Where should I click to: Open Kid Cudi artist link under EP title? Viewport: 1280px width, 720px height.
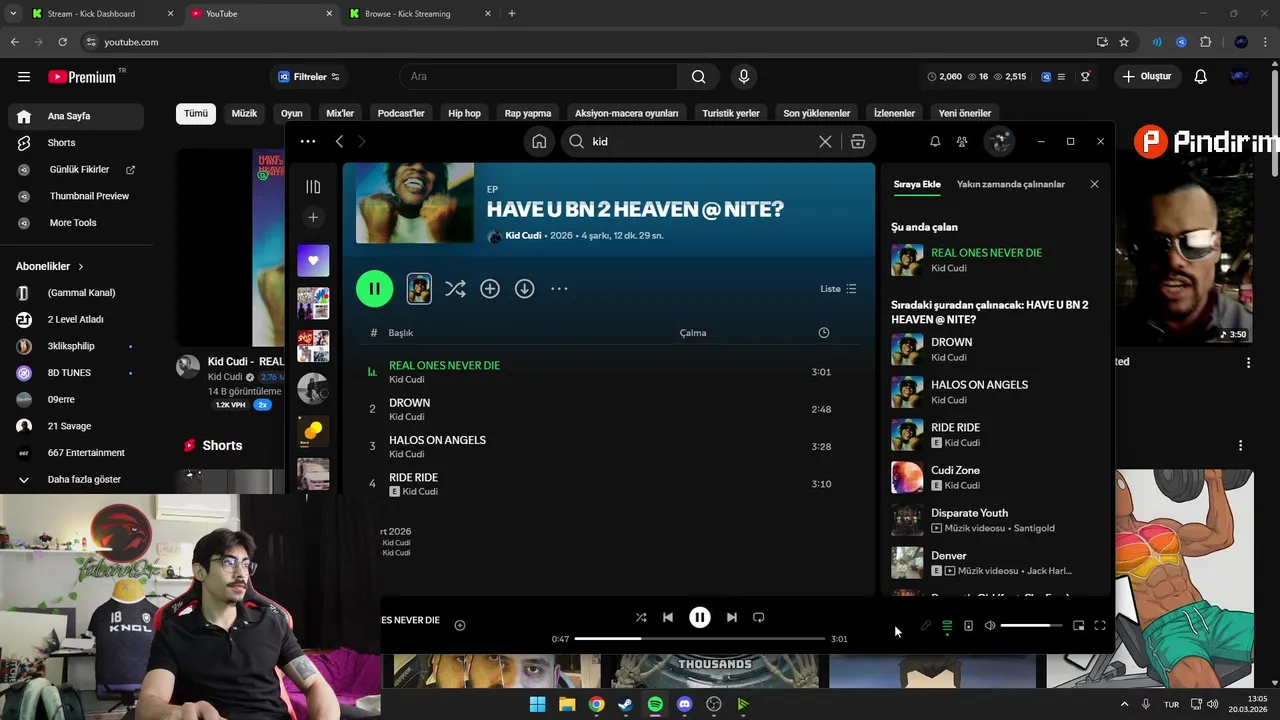[523, 236]
